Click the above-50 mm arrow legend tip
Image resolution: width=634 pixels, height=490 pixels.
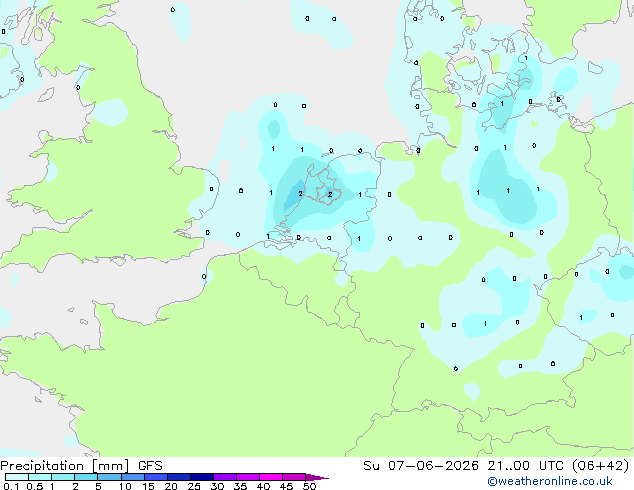(x=317, y=477)
